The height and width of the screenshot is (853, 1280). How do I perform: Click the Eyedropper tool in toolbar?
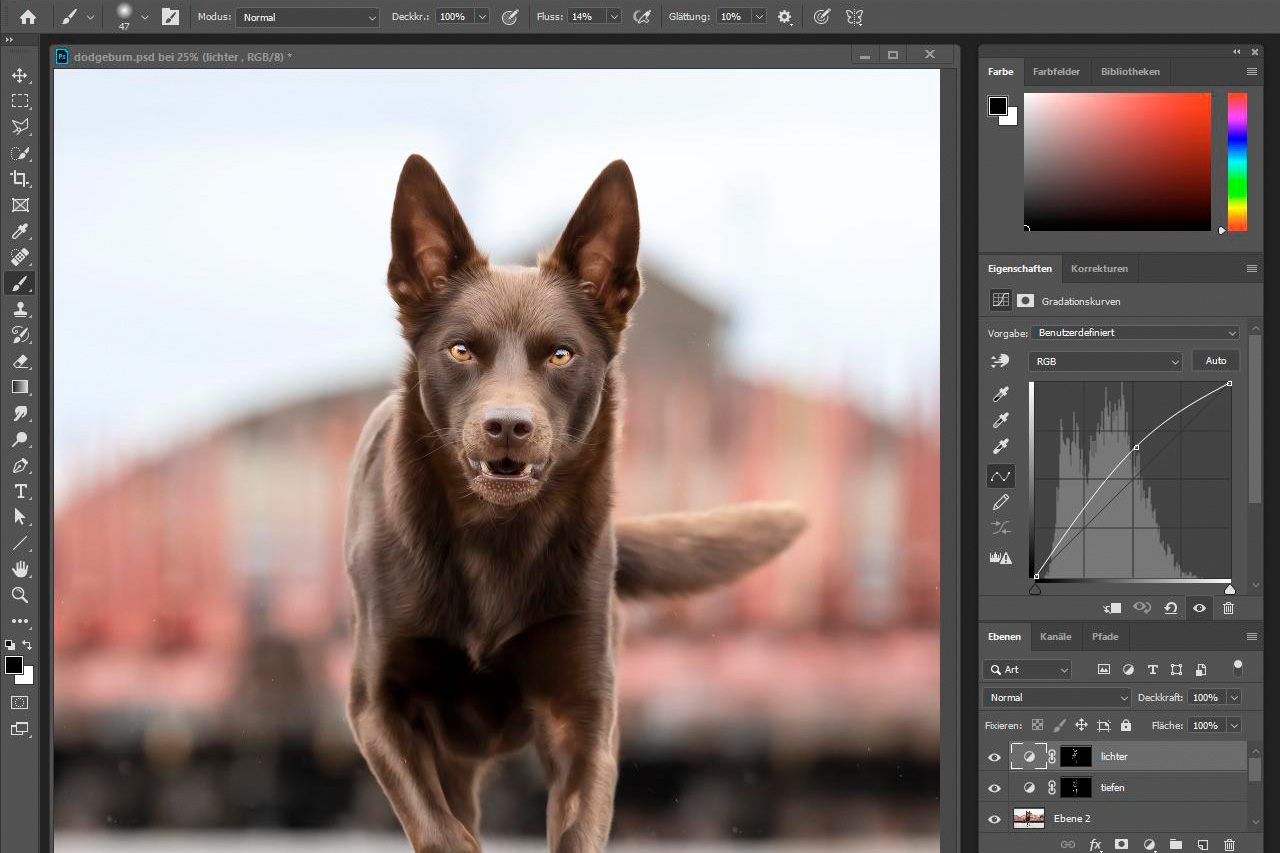click(20, 231)
